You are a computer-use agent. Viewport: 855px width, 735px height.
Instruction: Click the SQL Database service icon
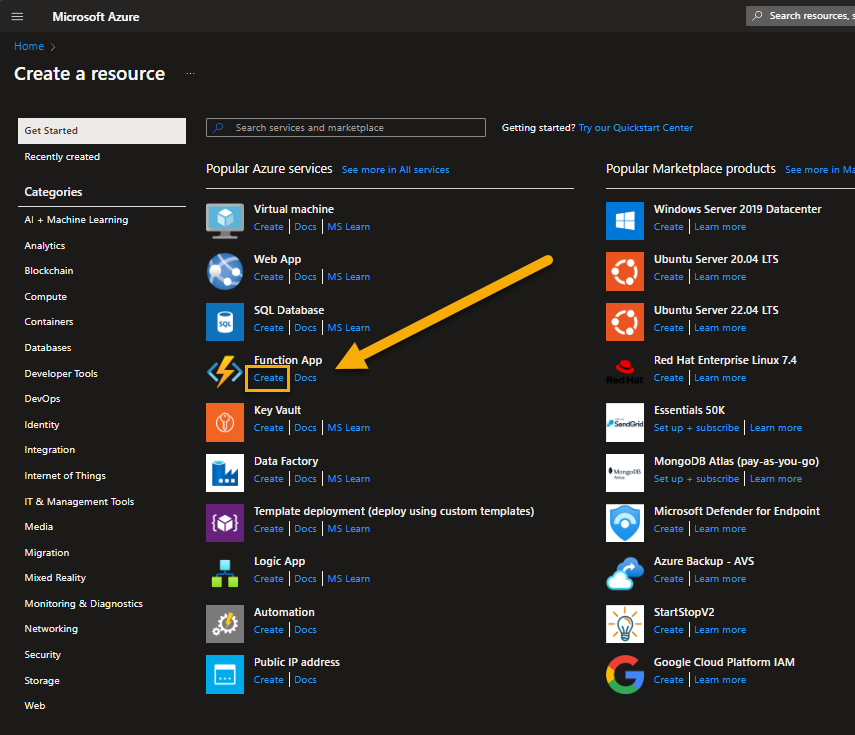tap(225, 322)
